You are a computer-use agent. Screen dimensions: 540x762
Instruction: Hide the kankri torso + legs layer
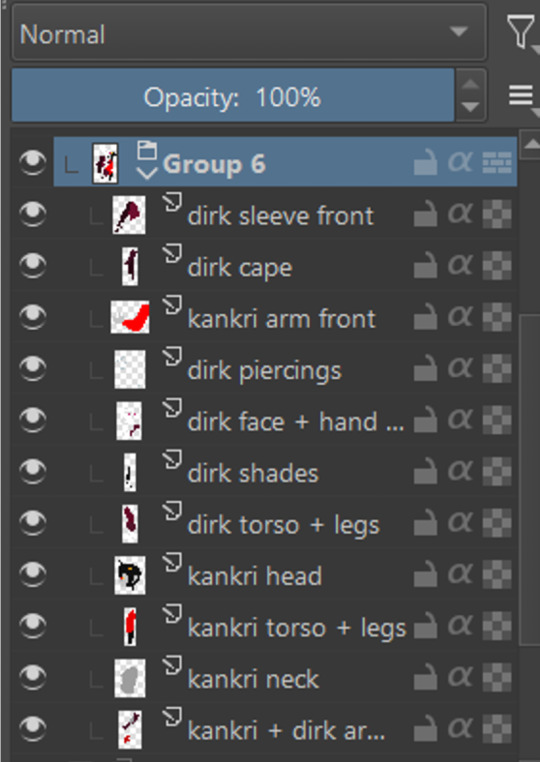coord(32,626)
